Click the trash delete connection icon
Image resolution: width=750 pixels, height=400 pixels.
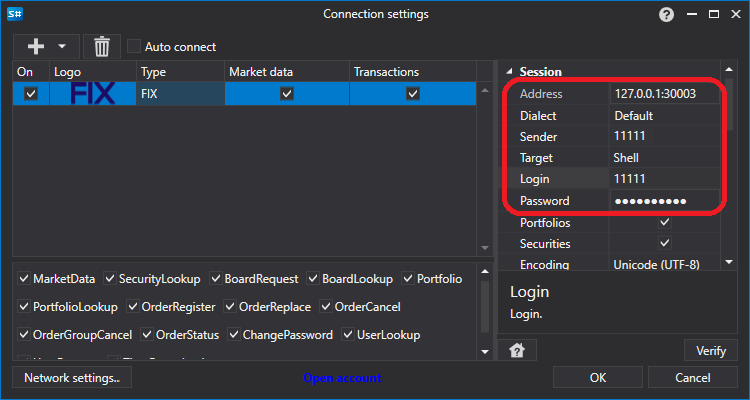click(x=101, y=46)
